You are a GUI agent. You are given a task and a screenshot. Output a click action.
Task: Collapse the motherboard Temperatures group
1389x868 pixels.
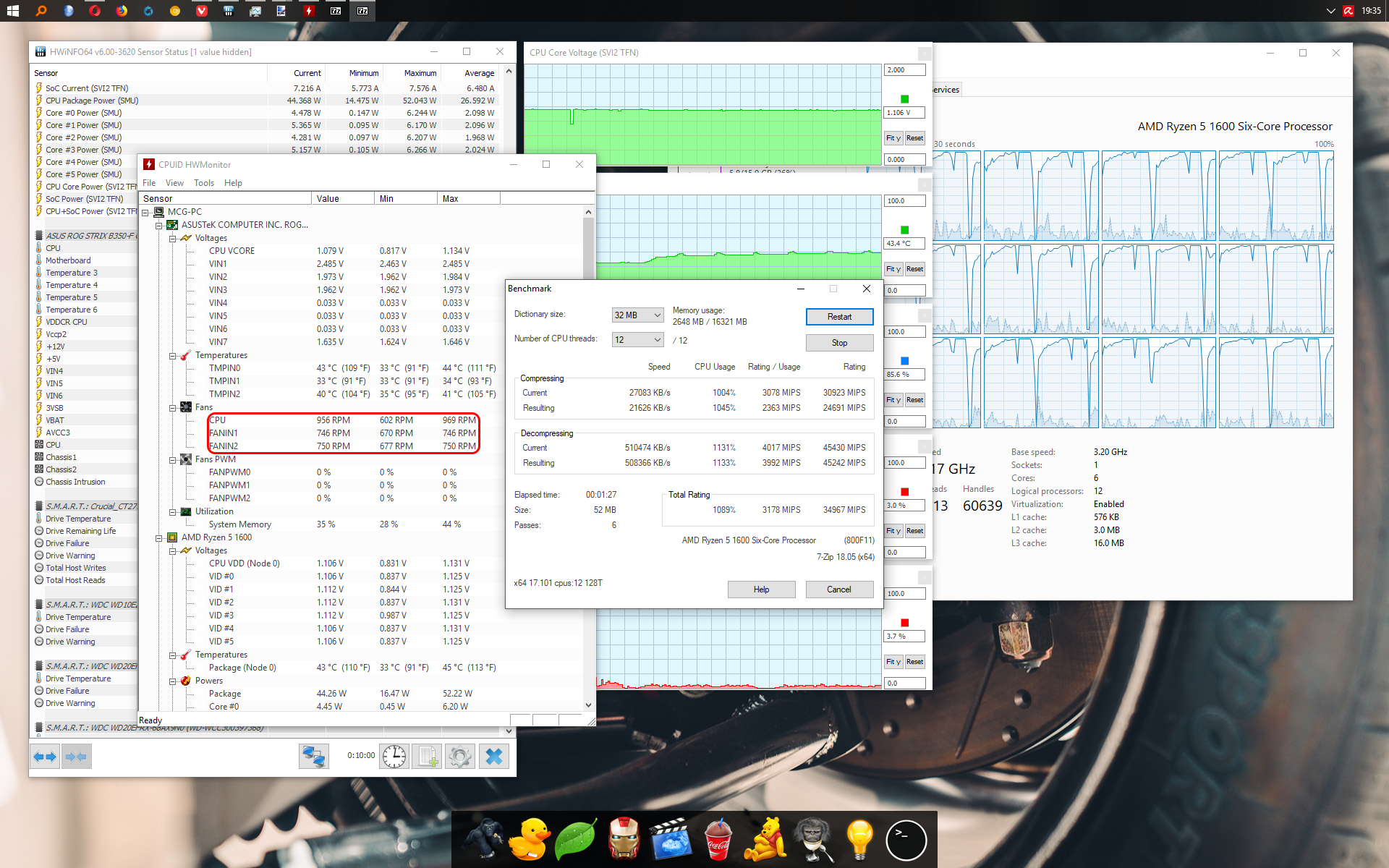(x=172, y=355)
